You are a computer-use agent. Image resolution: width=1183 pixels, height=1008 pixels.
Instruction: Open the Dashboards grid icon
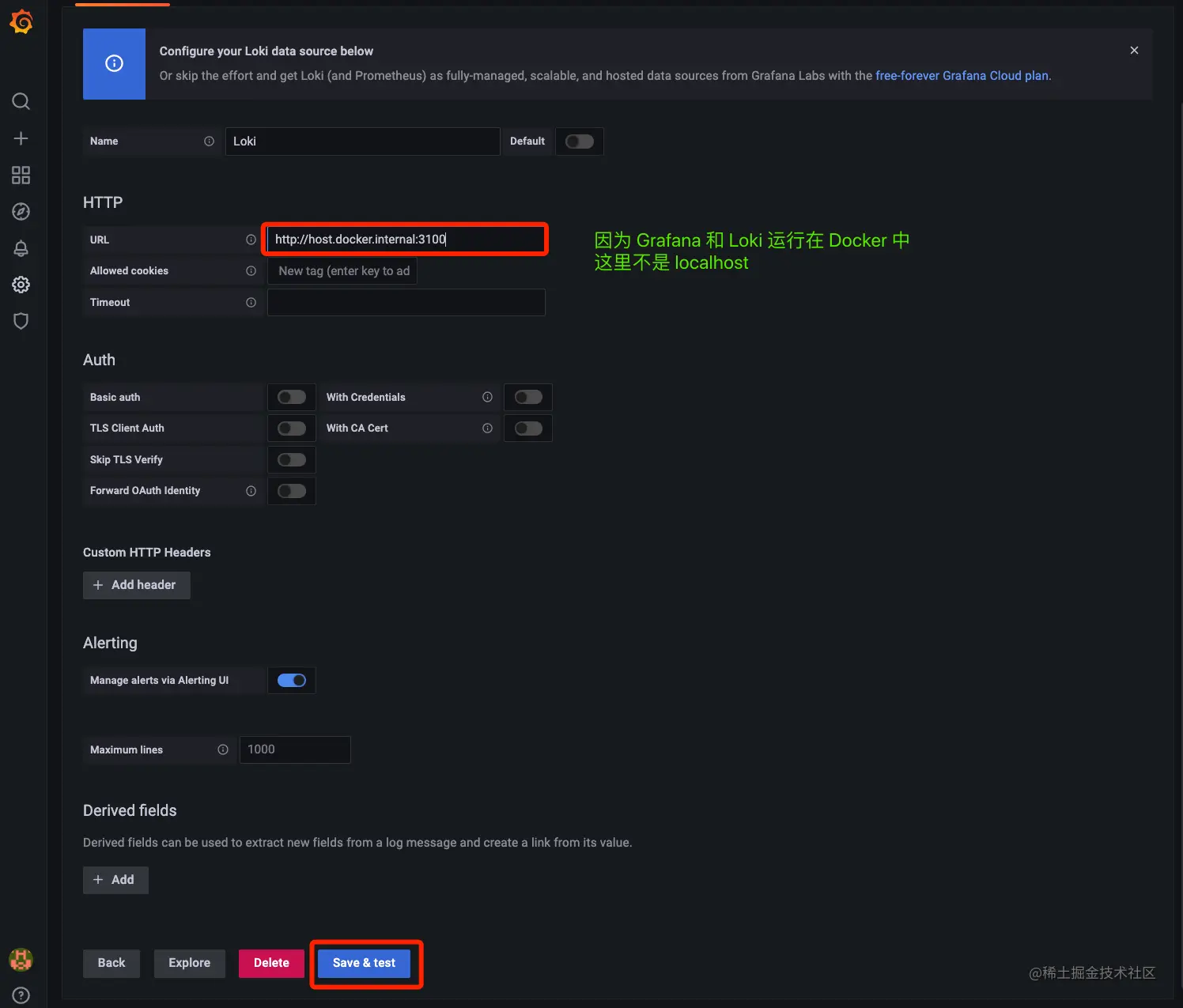pyautogui.click(x=21, y=175)
